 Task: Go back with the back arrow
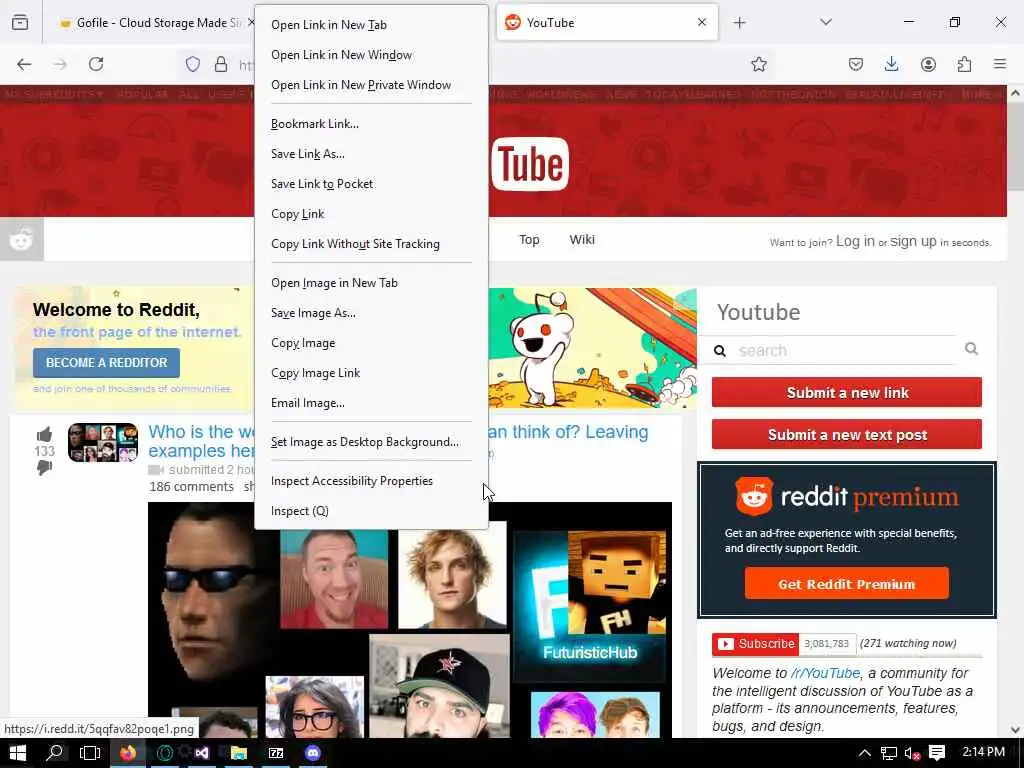(x=24, y=64)
